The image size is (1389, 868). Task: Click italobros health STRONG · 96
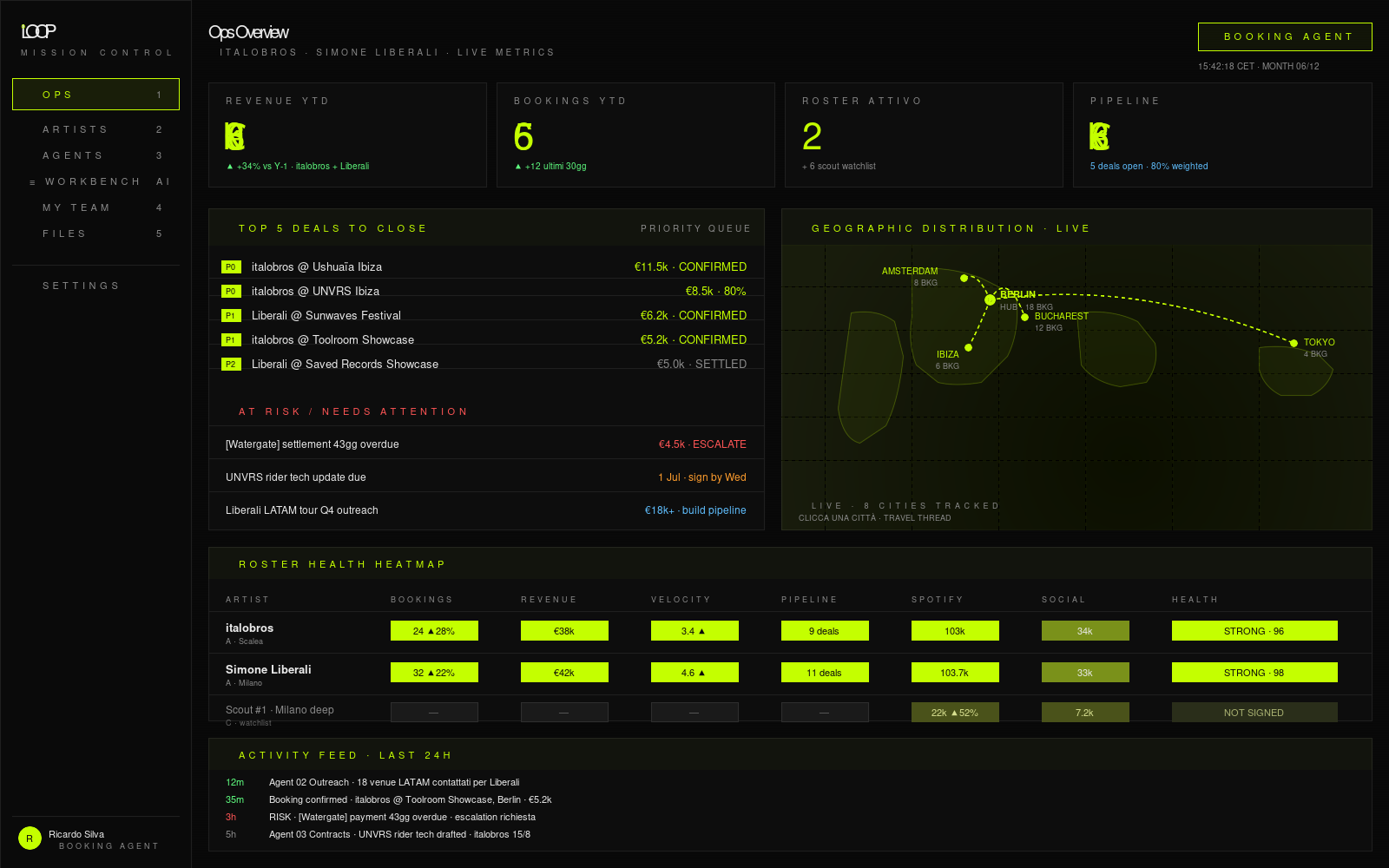[1254, 631]
